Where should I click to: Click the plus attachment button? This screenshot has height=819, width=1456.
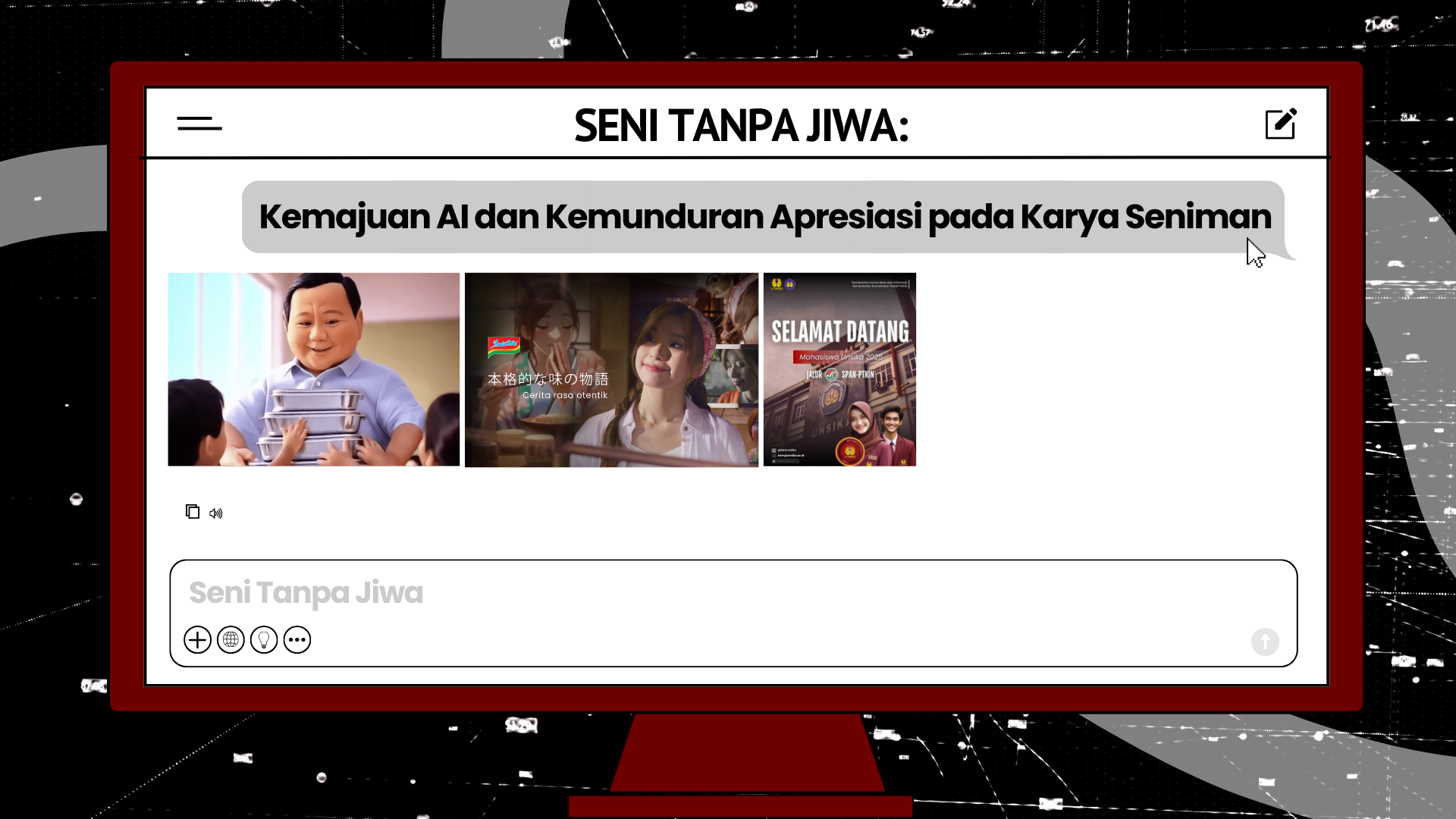tap(197, 640)
